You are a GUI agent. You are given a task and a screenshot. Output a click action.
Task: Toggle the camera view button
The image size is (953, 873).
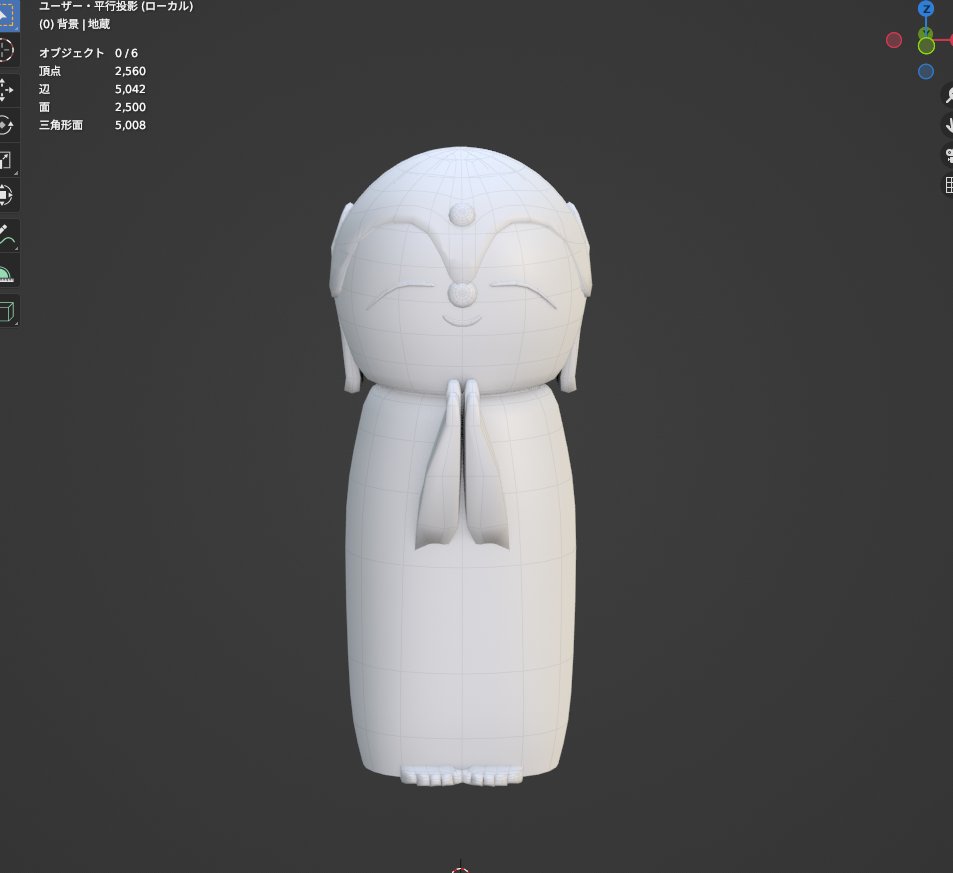pos(949,155)
